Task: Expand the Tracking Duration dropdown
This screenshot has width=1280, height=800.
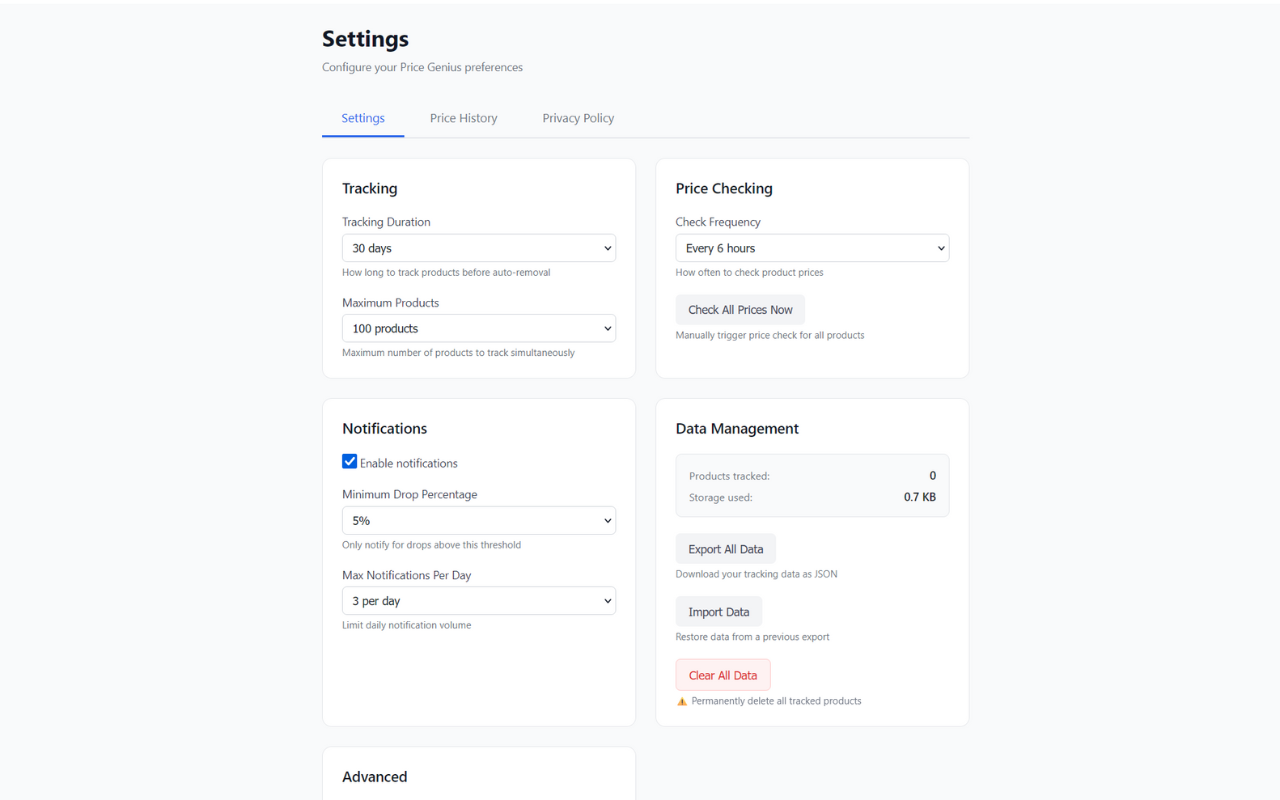Action: pyautogui.click(x=478, y=248)
